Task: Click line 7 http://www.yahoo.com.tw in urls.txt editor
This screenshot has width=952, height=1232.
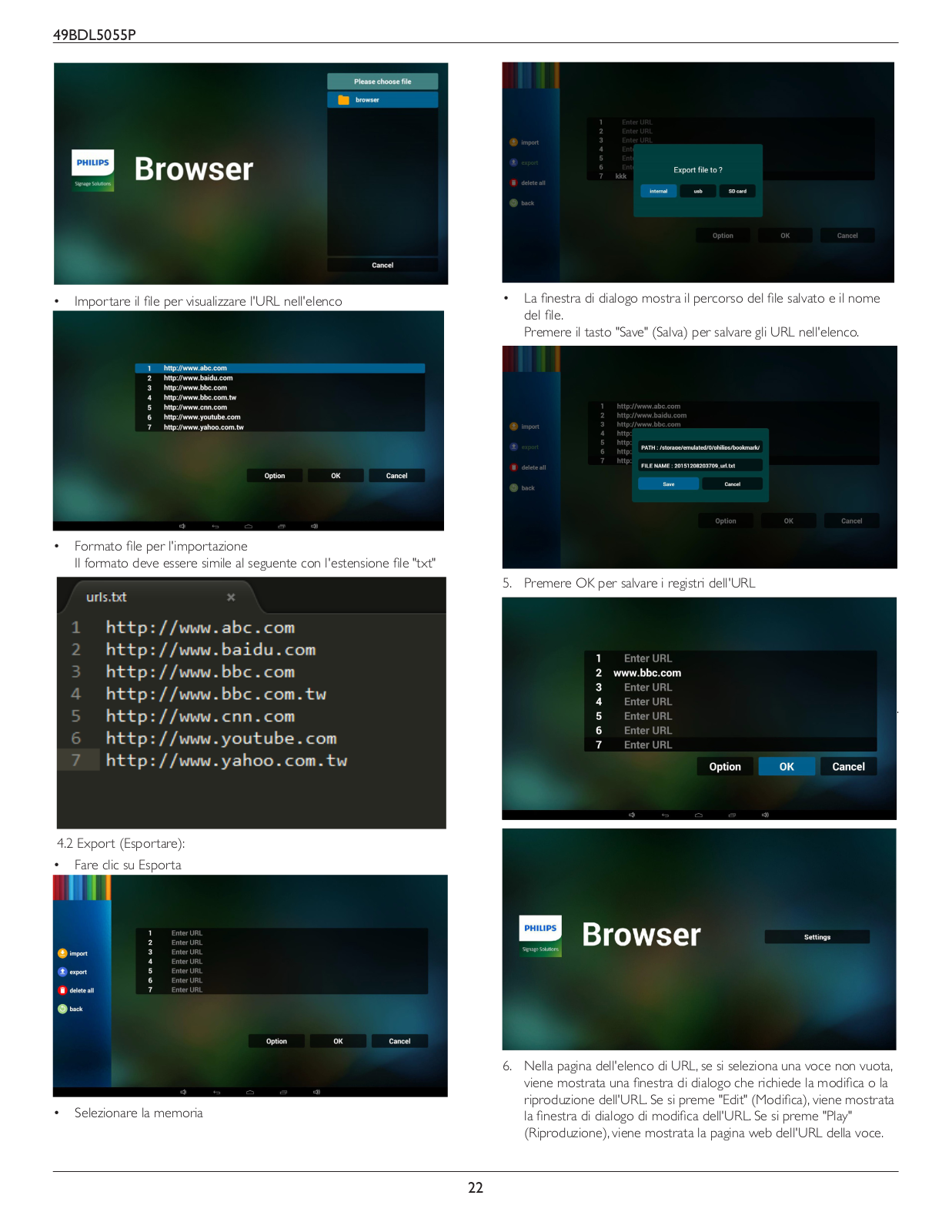Action: (x=226, y=761)
